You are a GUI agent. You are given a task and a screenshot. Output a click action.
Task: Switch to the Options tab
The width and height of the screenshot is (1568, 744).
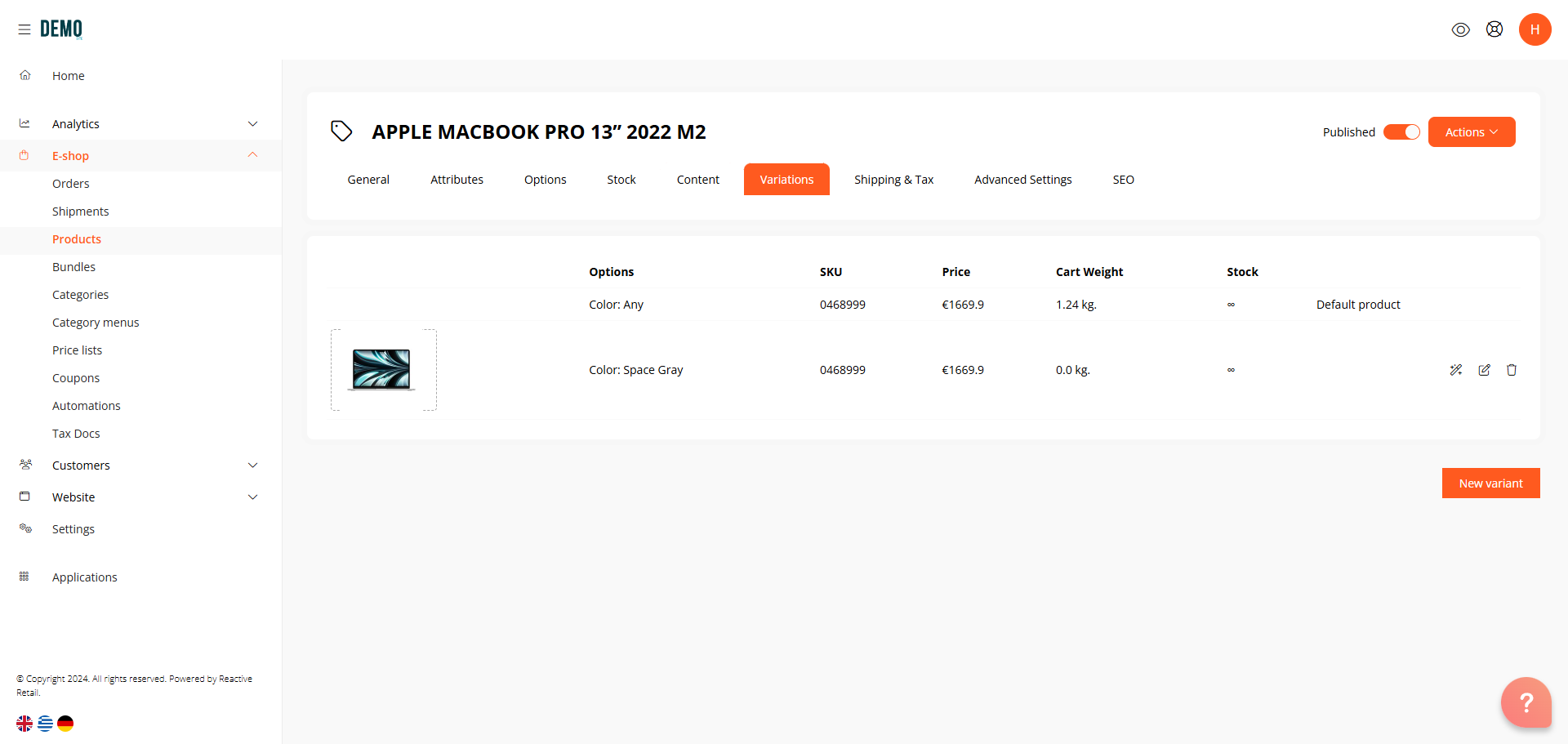(x=546, y=179)
